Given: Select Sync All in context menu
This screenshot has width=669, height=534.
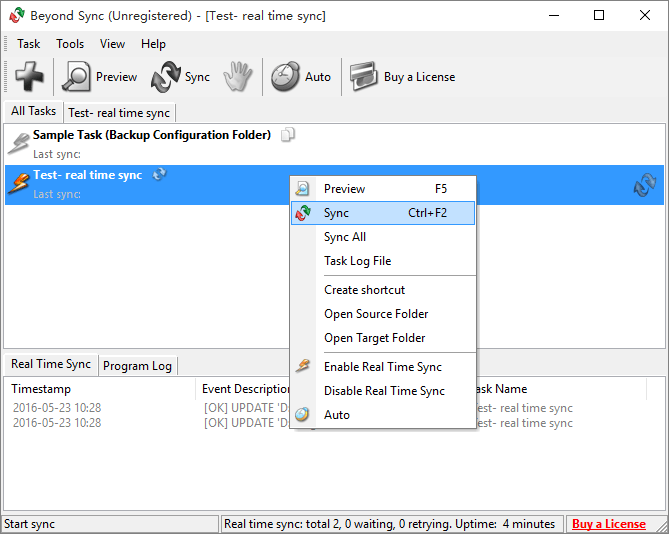Looking at the screenshot, I should pos(345,237).
